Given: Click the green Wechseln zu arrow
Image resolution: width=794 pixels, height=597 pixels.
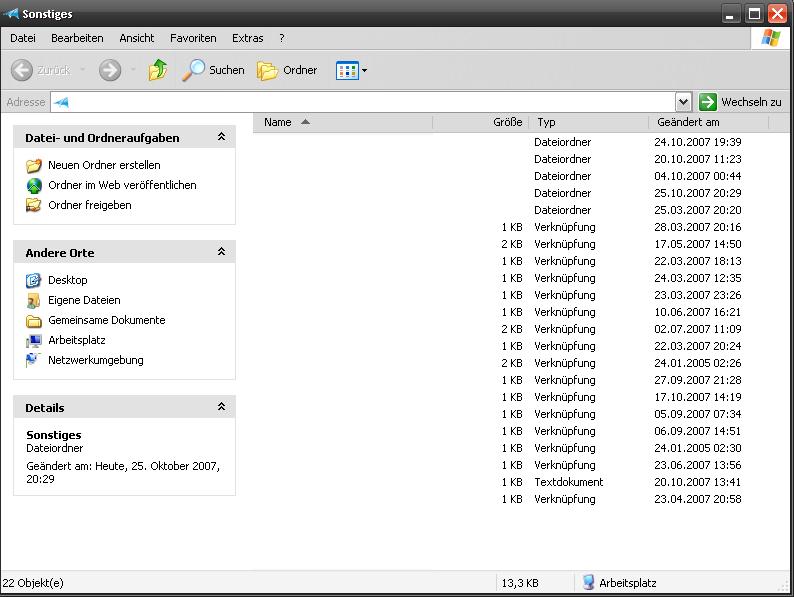Looking at the screenshot, I should tap(707, 102).
